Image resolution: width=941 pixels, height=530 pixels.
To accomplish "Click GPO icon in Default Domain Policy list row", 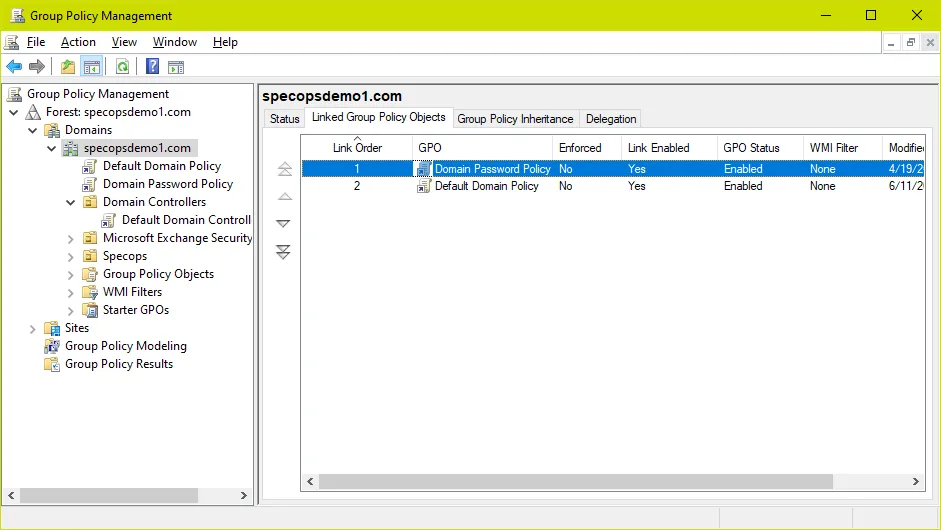I will (424, 186).
